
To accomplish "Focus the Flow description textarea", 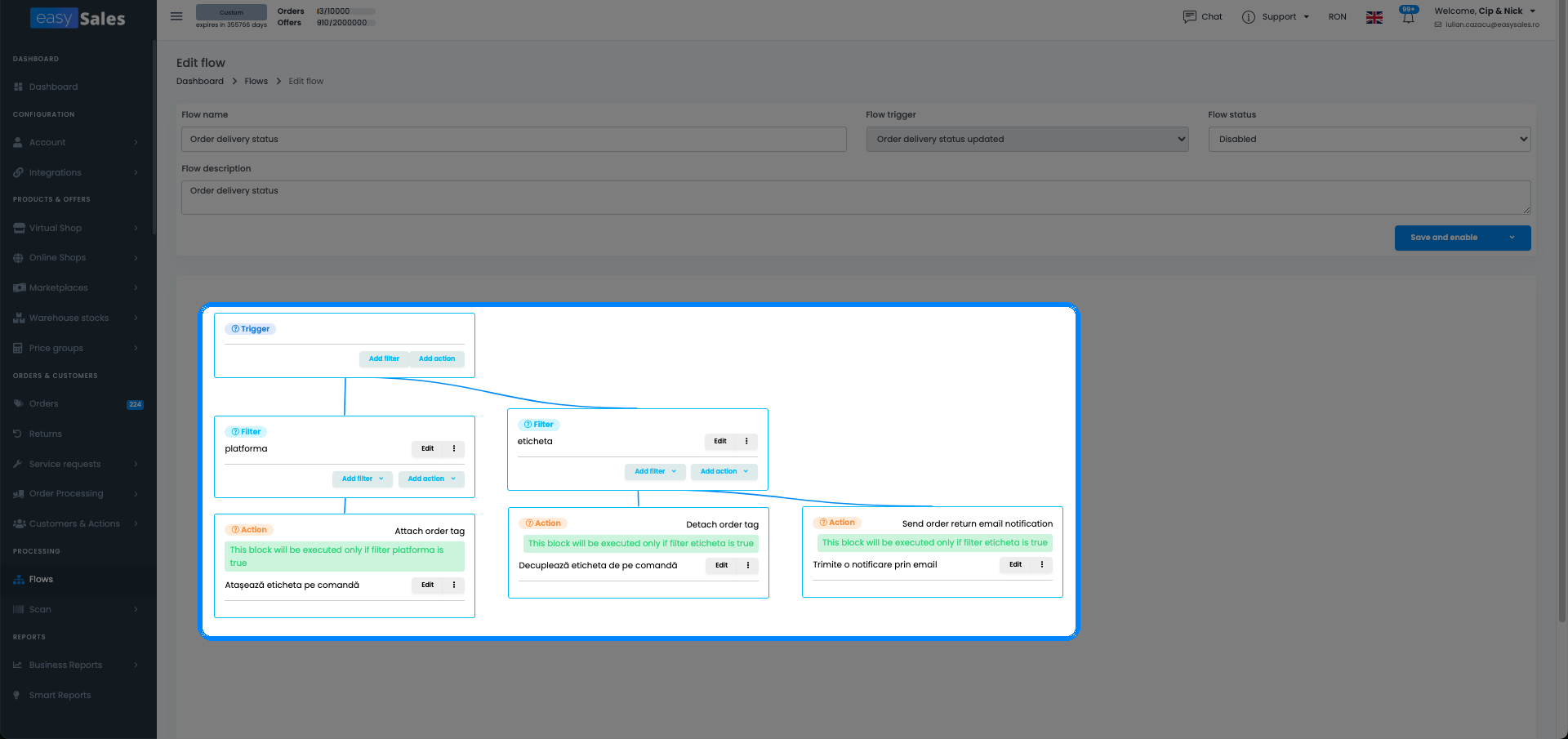I will tap(856, 198).
